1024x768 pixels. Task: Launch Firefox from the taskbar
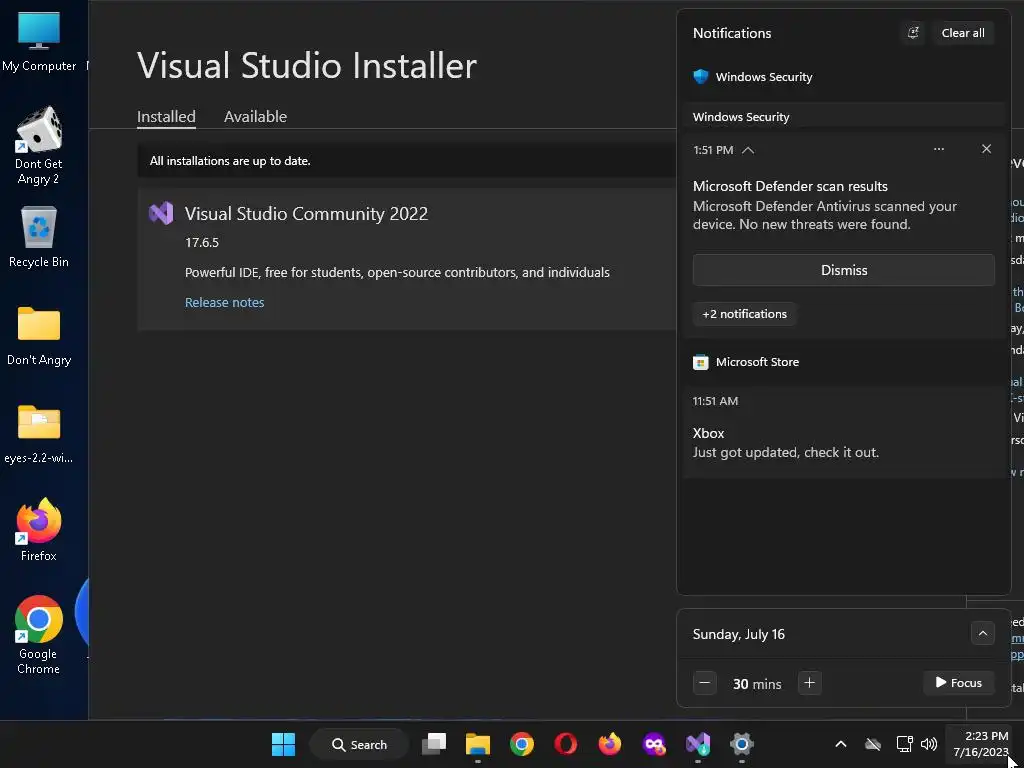coord(610,744)
